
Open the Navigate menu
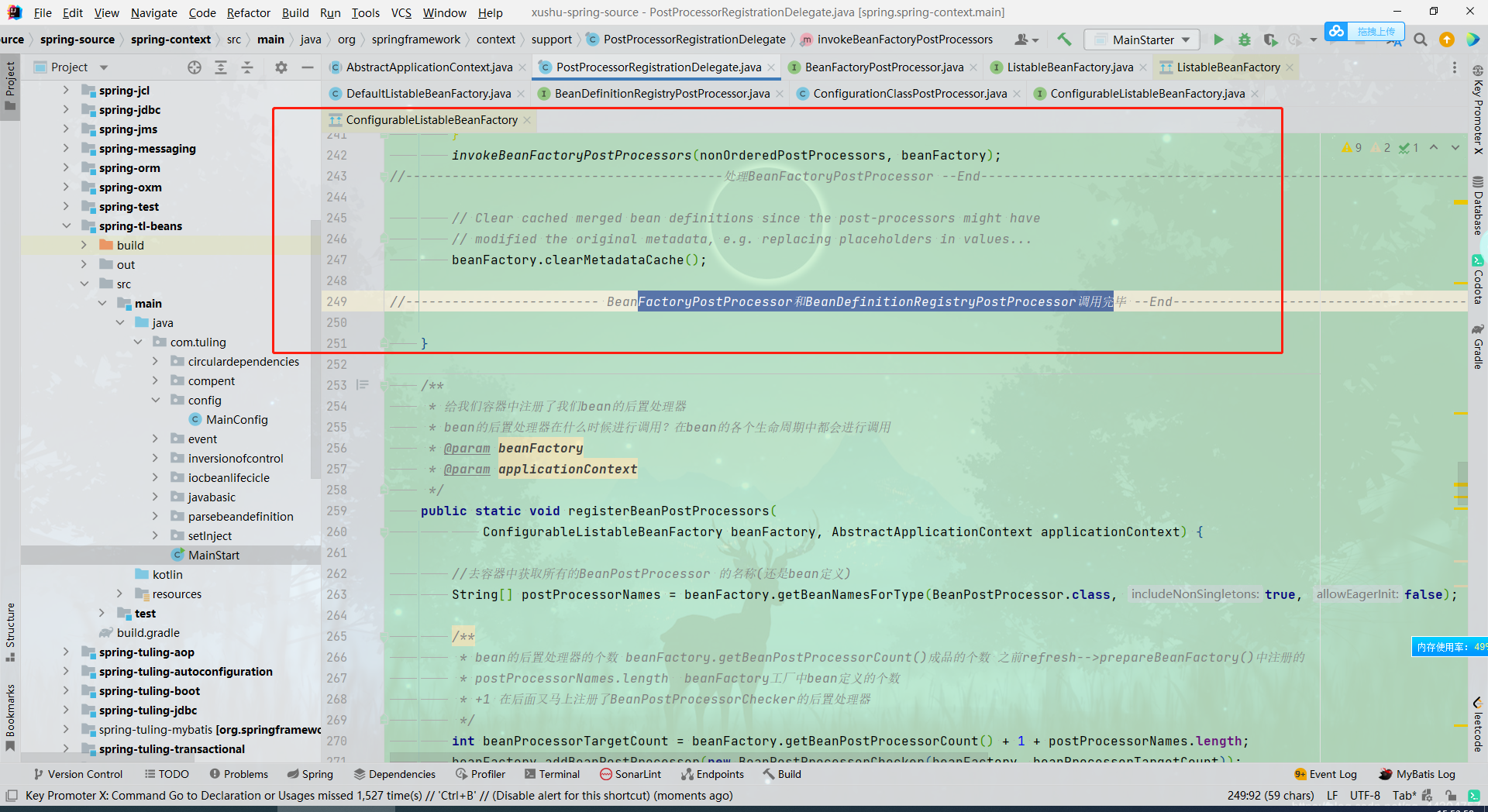[x=153, y=12]
